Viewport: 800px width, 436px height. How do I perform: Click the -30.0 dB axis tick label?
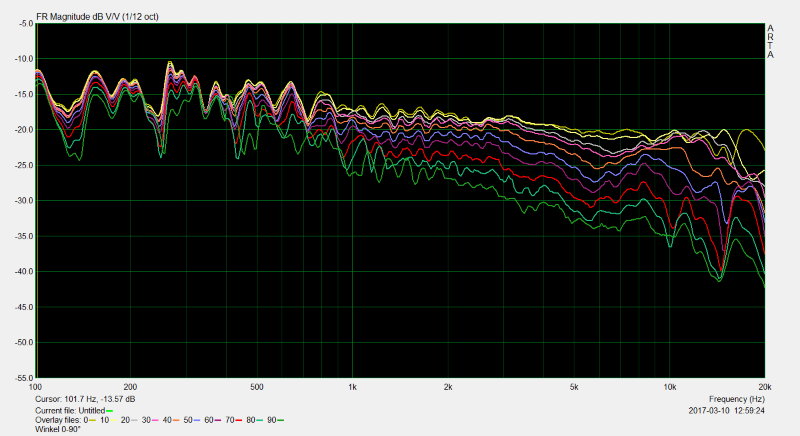coord(20,201)
